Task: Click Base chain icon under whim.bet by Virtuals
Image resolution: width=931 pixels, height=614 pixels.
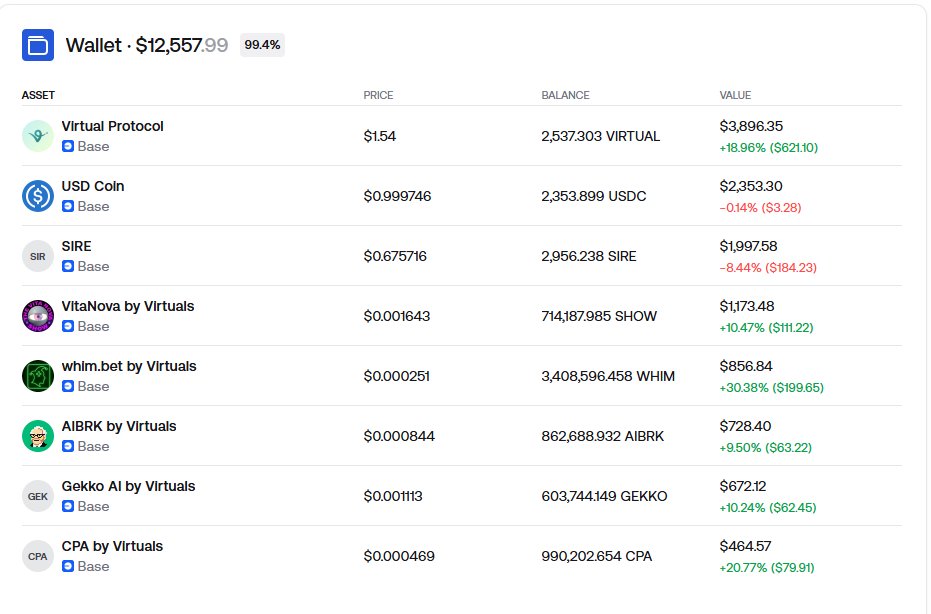Action: click(x=68, y=386)
